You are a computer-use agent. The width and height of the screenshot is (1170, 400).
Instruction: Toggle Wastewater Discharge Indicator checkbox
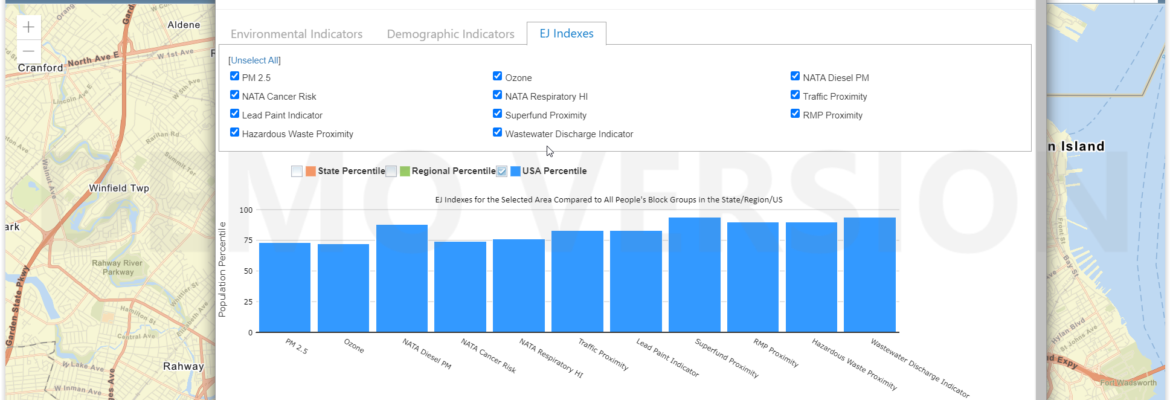498,132
